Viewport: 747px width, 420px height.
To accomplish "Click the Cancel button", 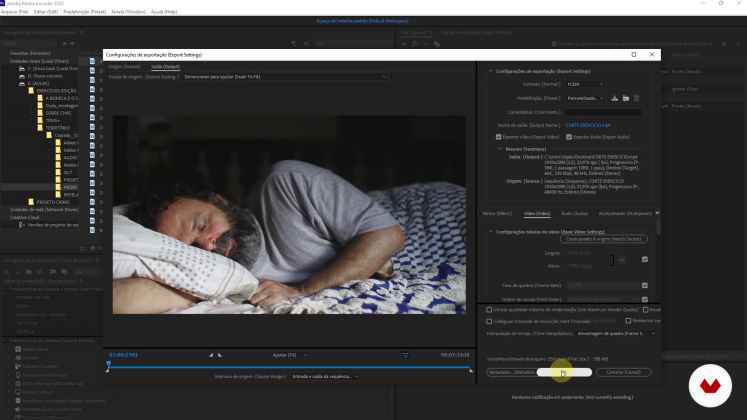I will 623,372.
